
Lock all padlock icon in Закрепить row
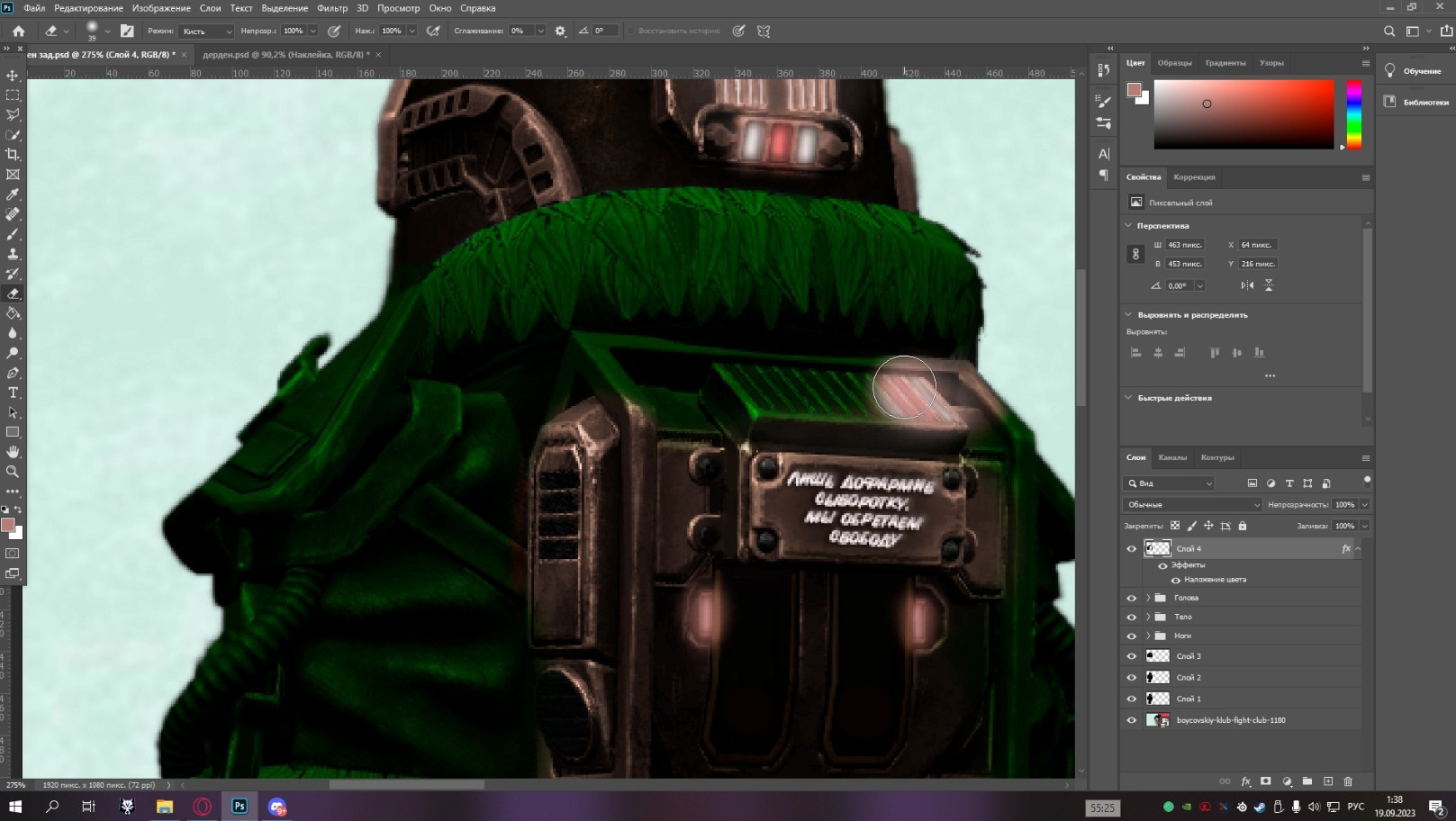coord(1243,526)
